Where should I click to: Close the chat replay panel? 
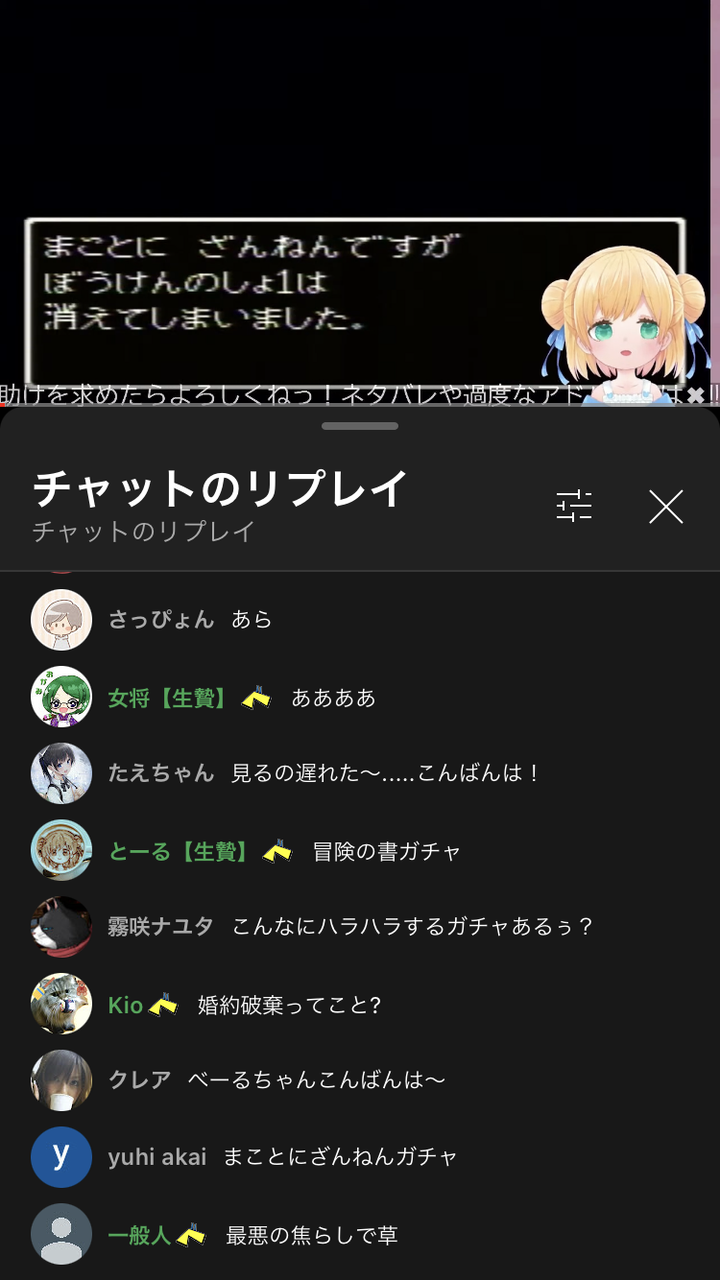coord(665,507)
